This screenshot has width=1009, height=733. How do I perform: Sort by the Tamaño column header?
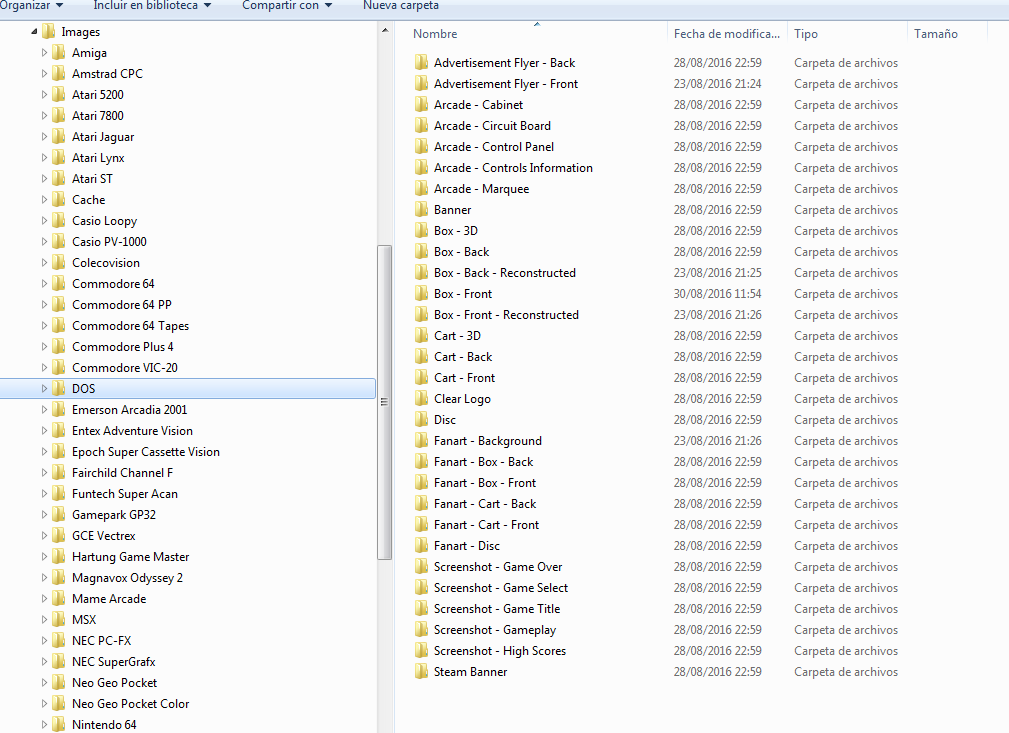947,33
